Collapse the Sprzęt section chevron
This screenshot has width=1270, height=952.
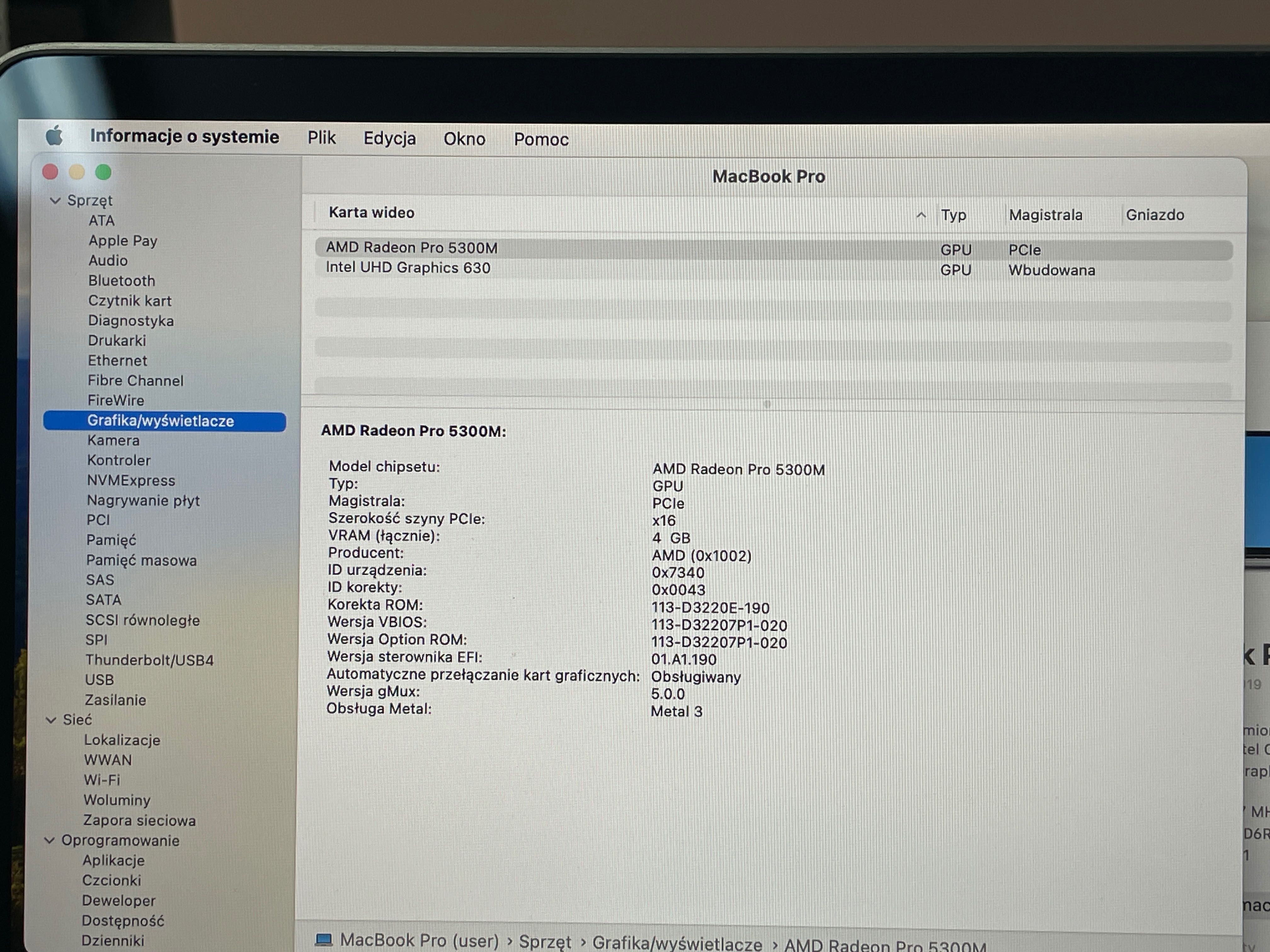point(55,201)
